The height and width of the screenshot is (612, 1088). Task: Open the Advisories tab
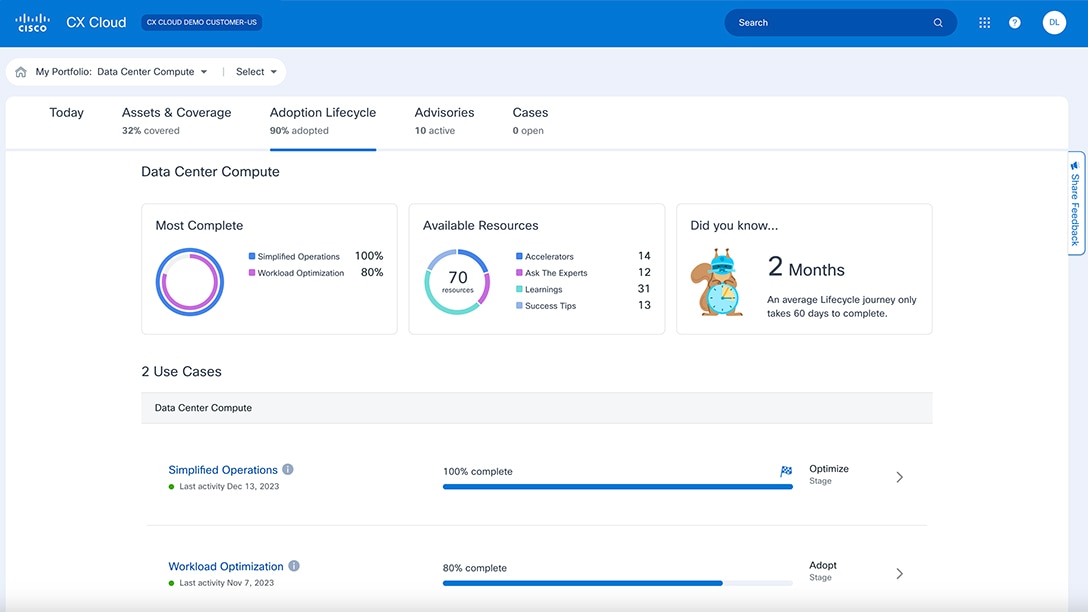tap(444, 121)
